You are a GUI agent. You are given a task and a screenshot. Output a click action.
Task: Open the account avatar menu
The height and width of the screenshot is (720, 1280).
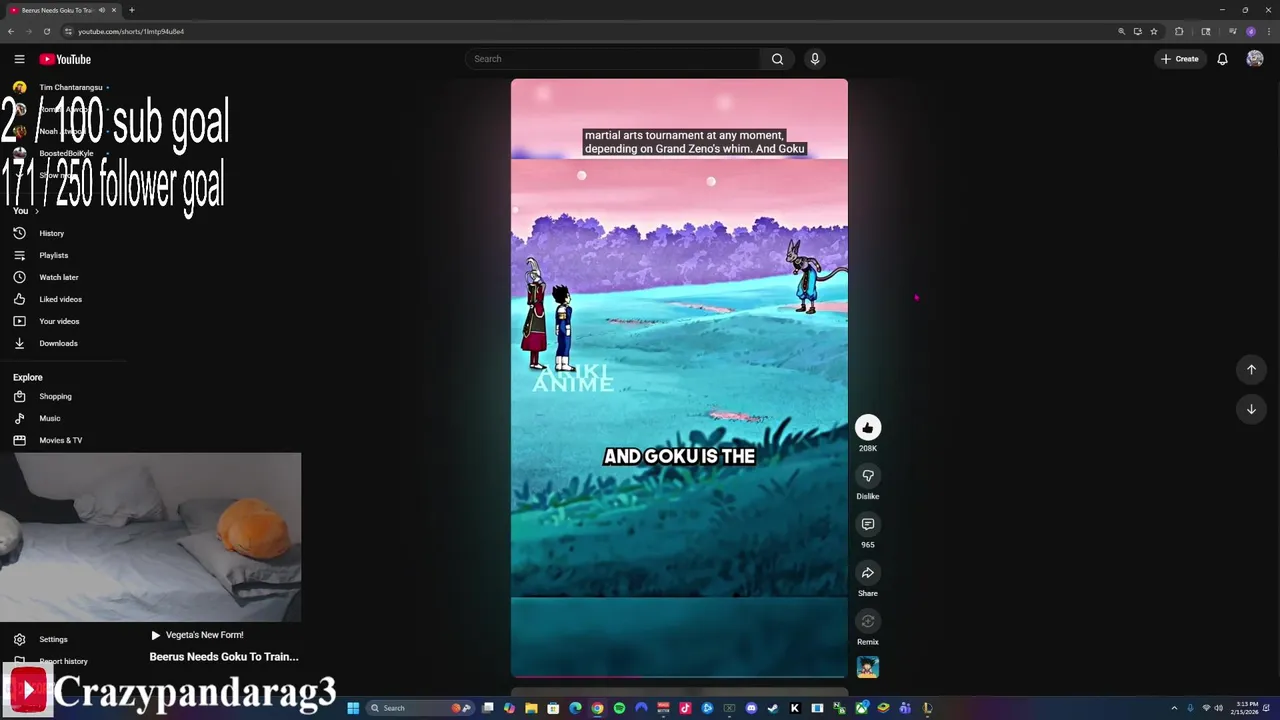coord(1255,59)
